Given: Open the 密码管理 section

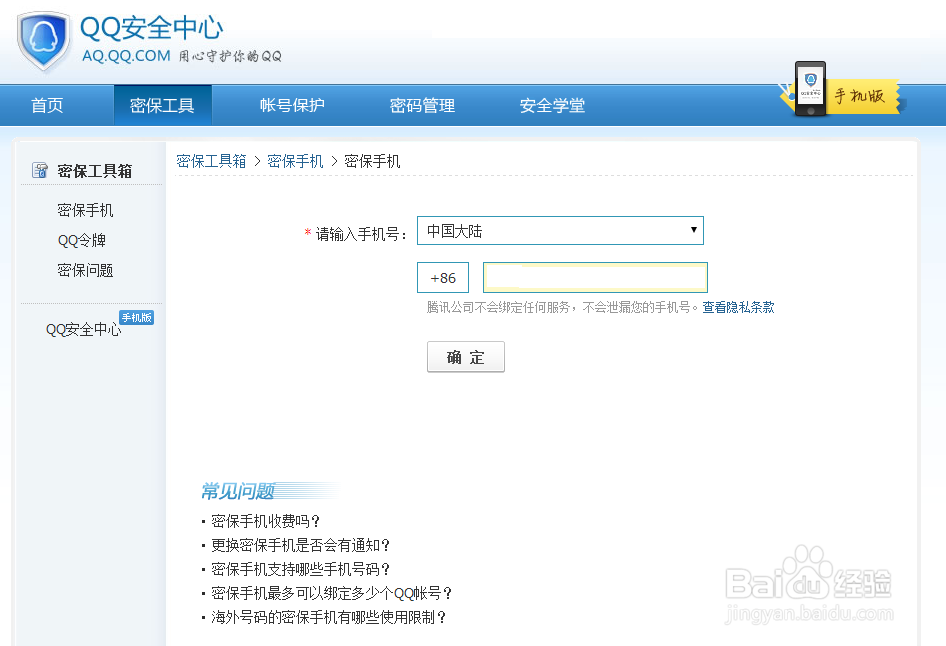Looking at the screenshot, I should coord(422,104).
